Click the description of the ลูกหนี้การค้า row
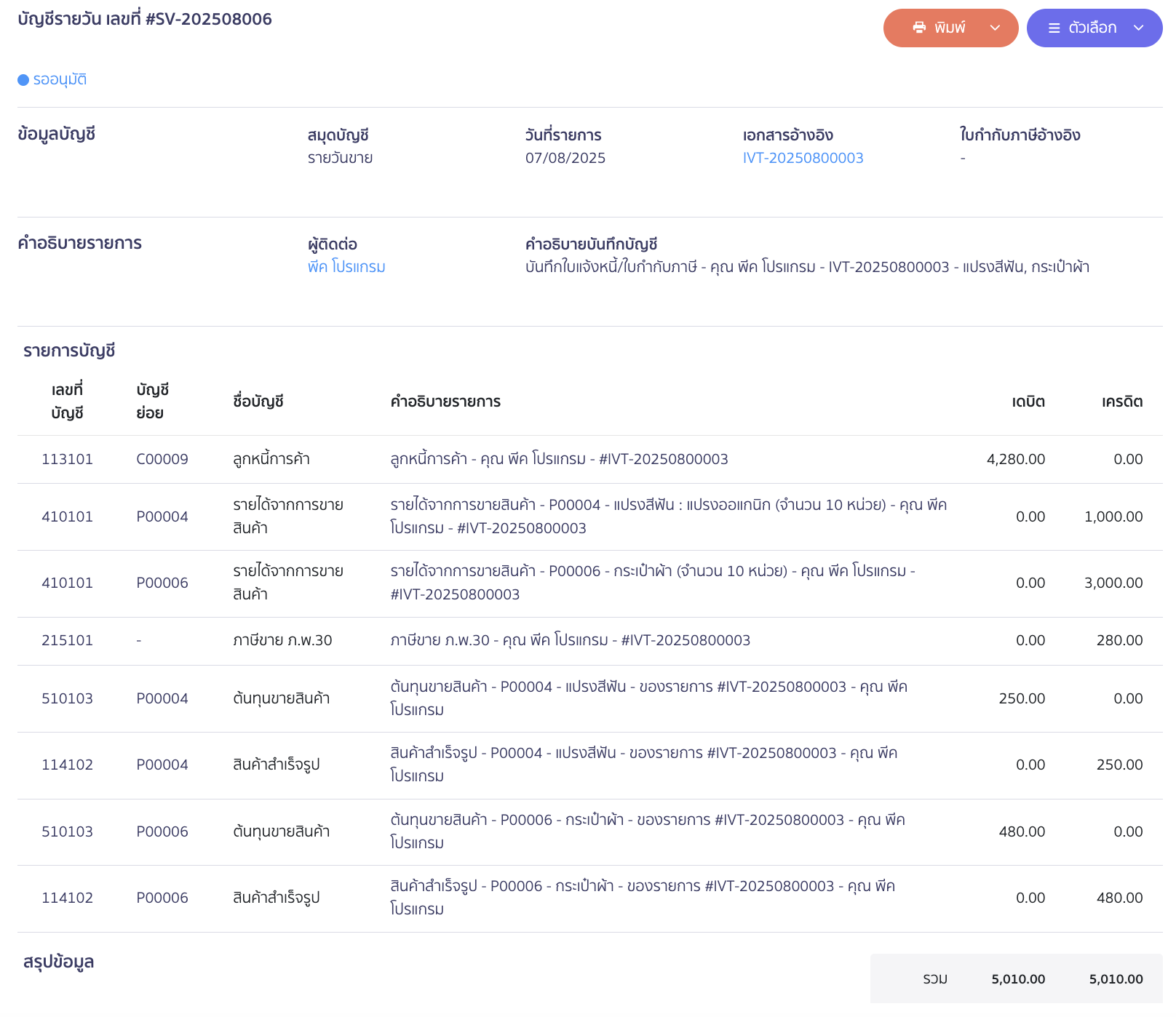1176x1017 pixels. tap(559, 459)
